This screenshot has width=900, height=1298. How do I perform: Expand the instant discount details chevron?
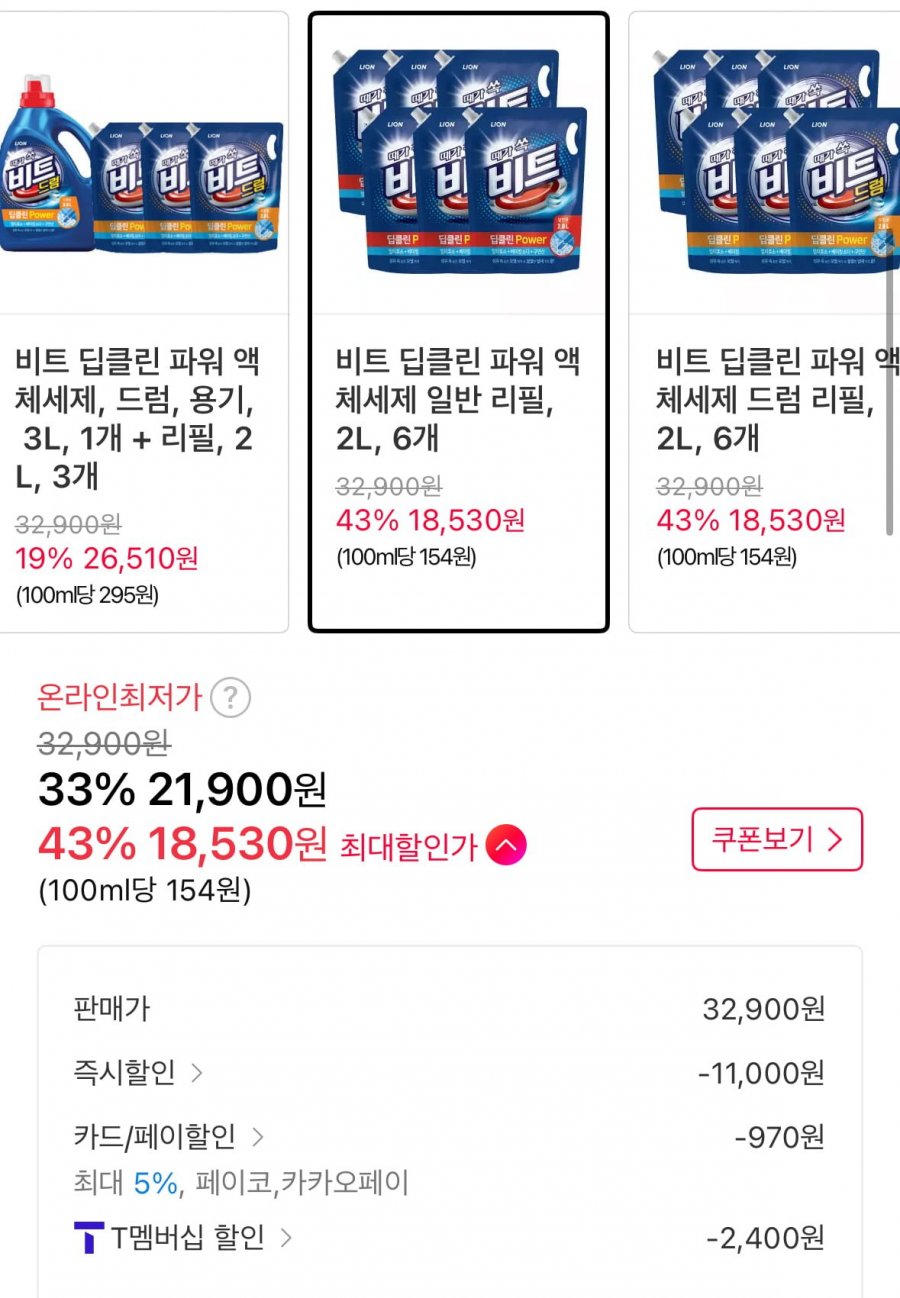[x=197, y=1073]
